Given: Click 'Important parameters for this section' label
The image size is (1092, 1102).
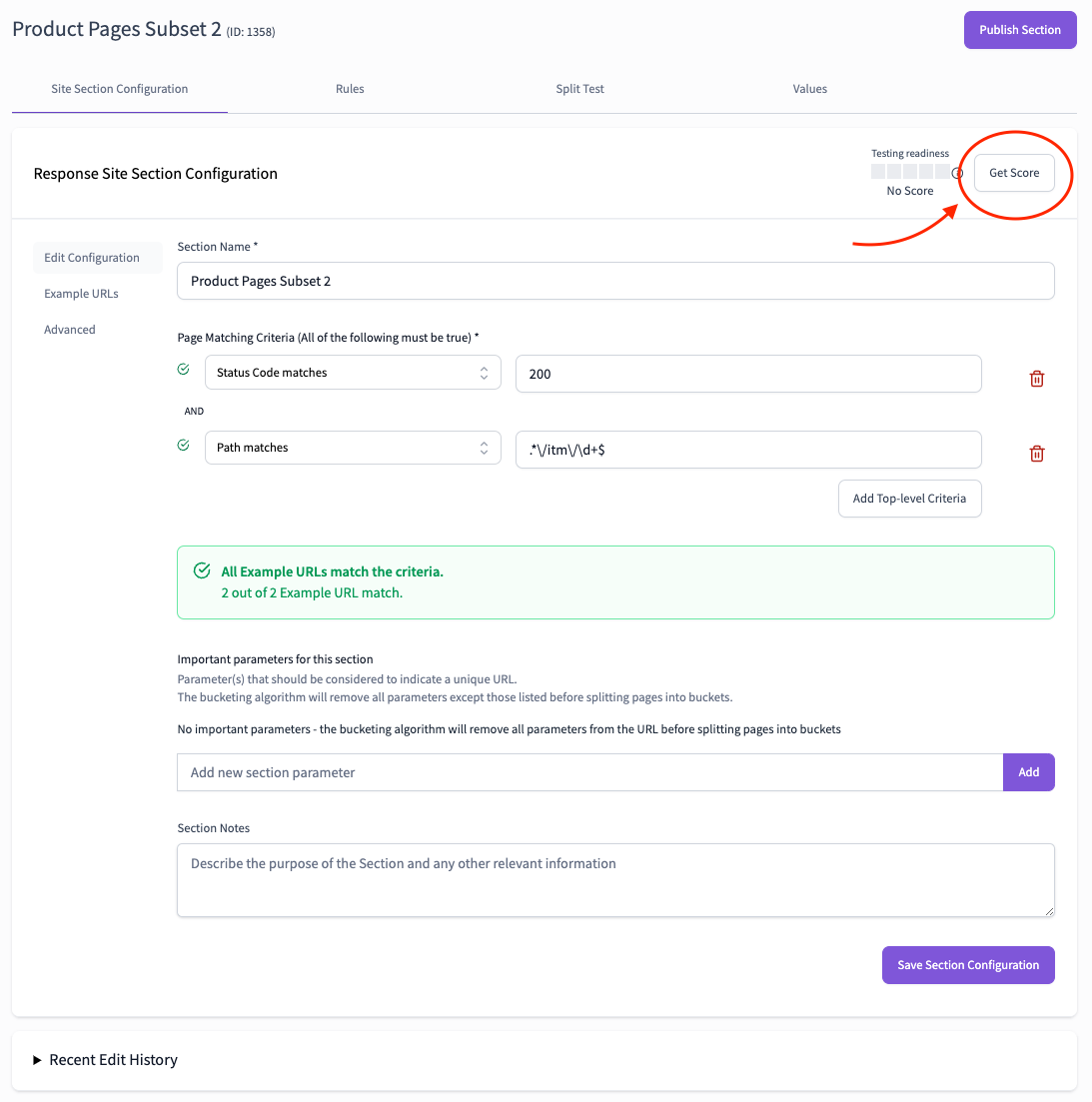Looking at the screenshot, I should [275, 659].
